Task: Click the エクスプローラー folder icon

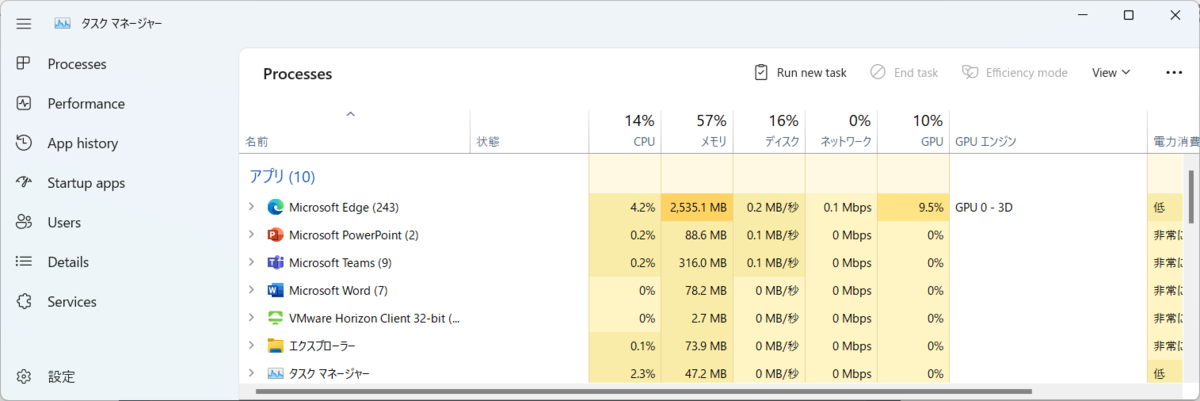Action: coord(276,346)
